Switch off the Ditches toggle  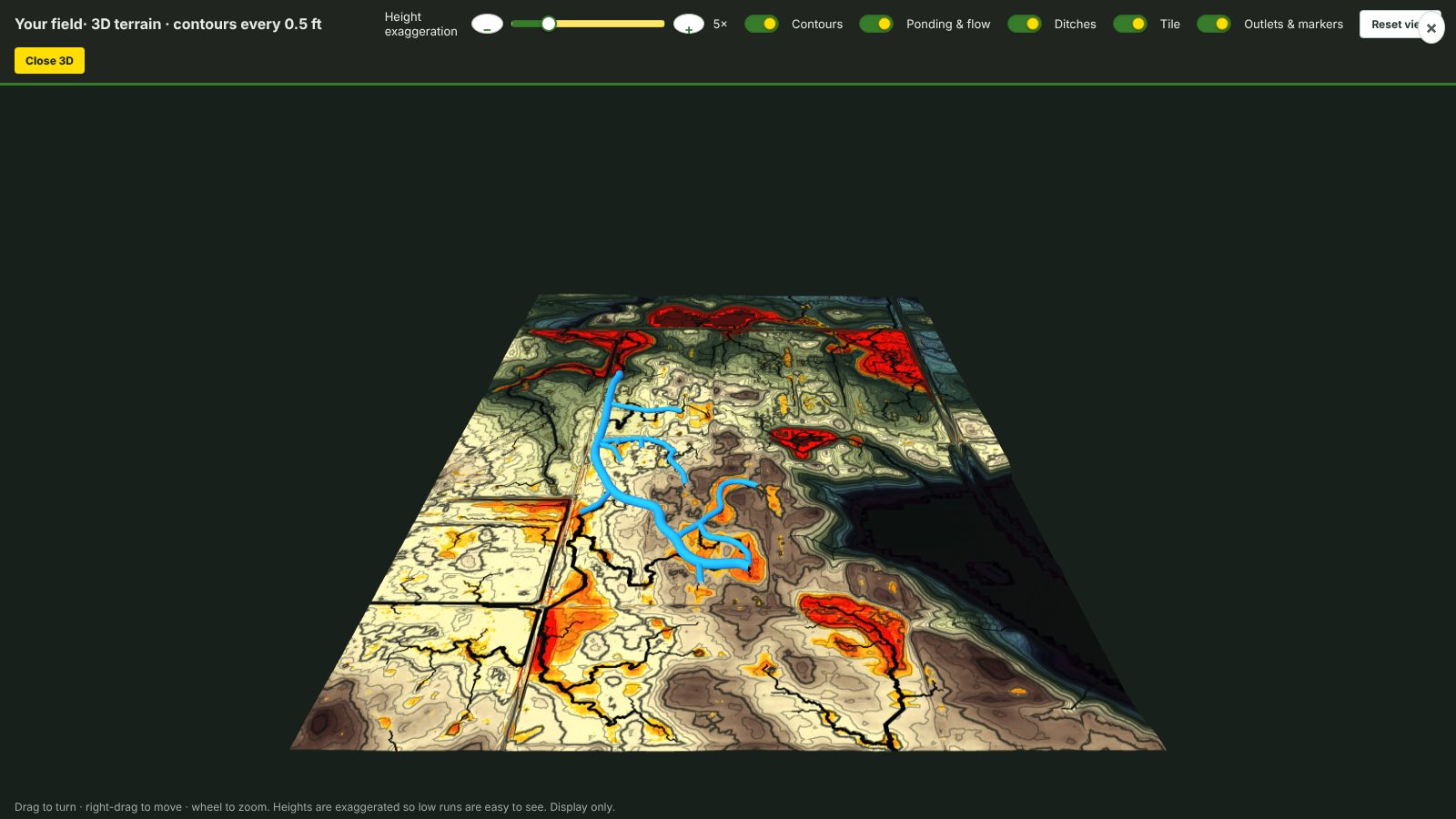(x=1025, y=24)
